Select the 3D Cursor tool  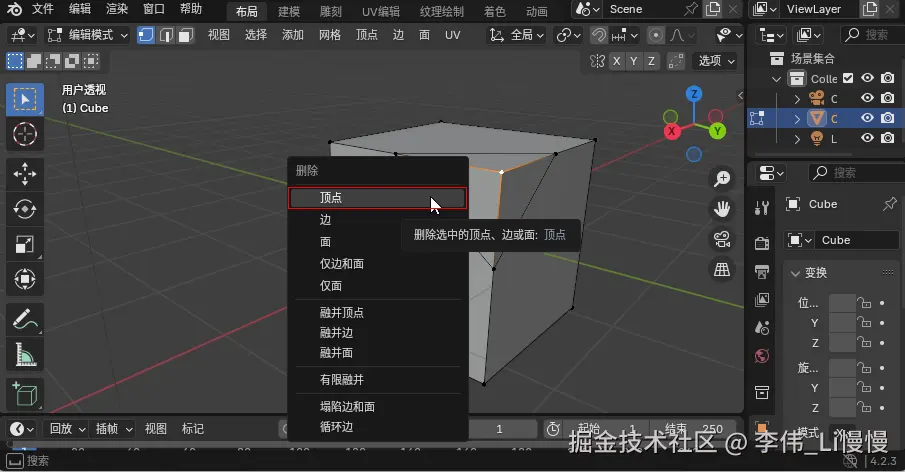(24, 134)
